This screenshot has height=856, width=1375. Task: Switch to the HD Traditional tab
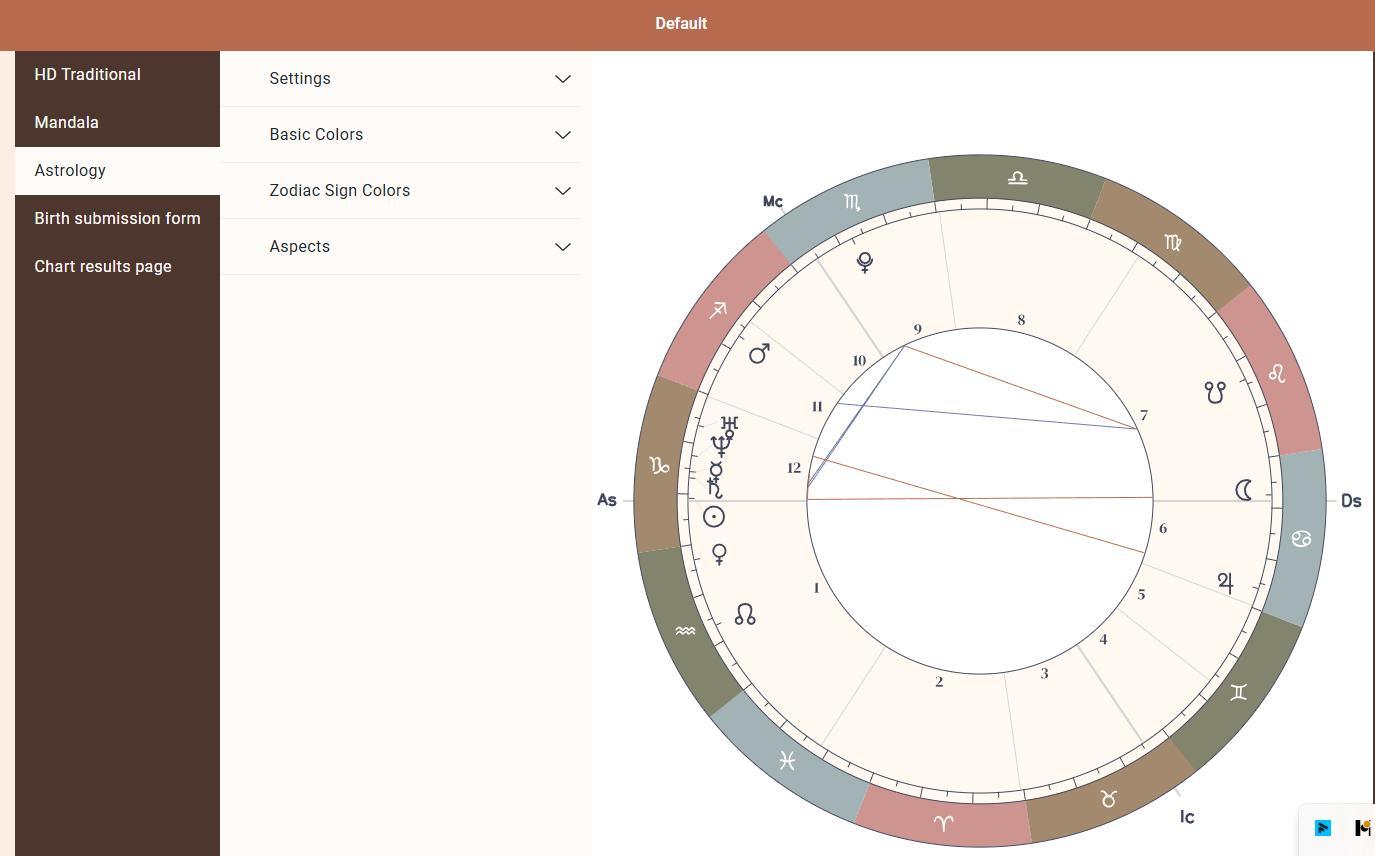(88, 75)
